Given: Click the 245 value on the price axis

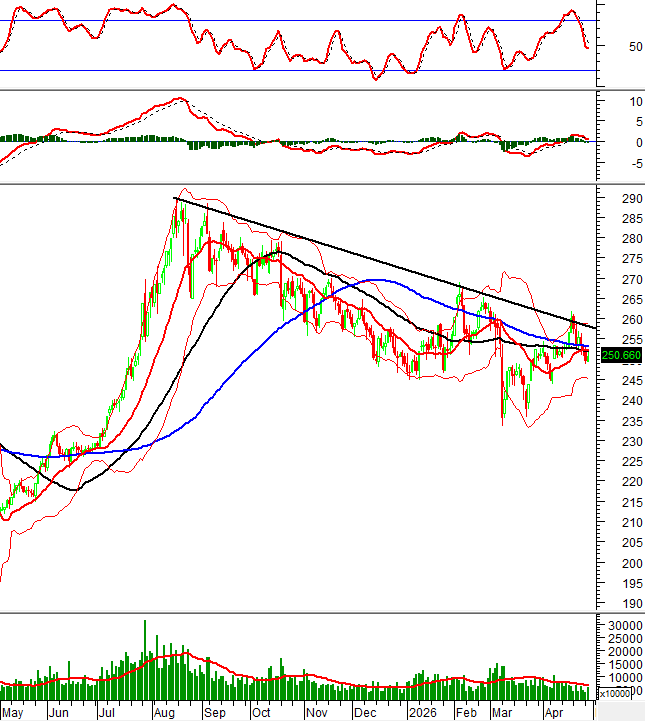Looking at the screenshot, I should 632,381.
